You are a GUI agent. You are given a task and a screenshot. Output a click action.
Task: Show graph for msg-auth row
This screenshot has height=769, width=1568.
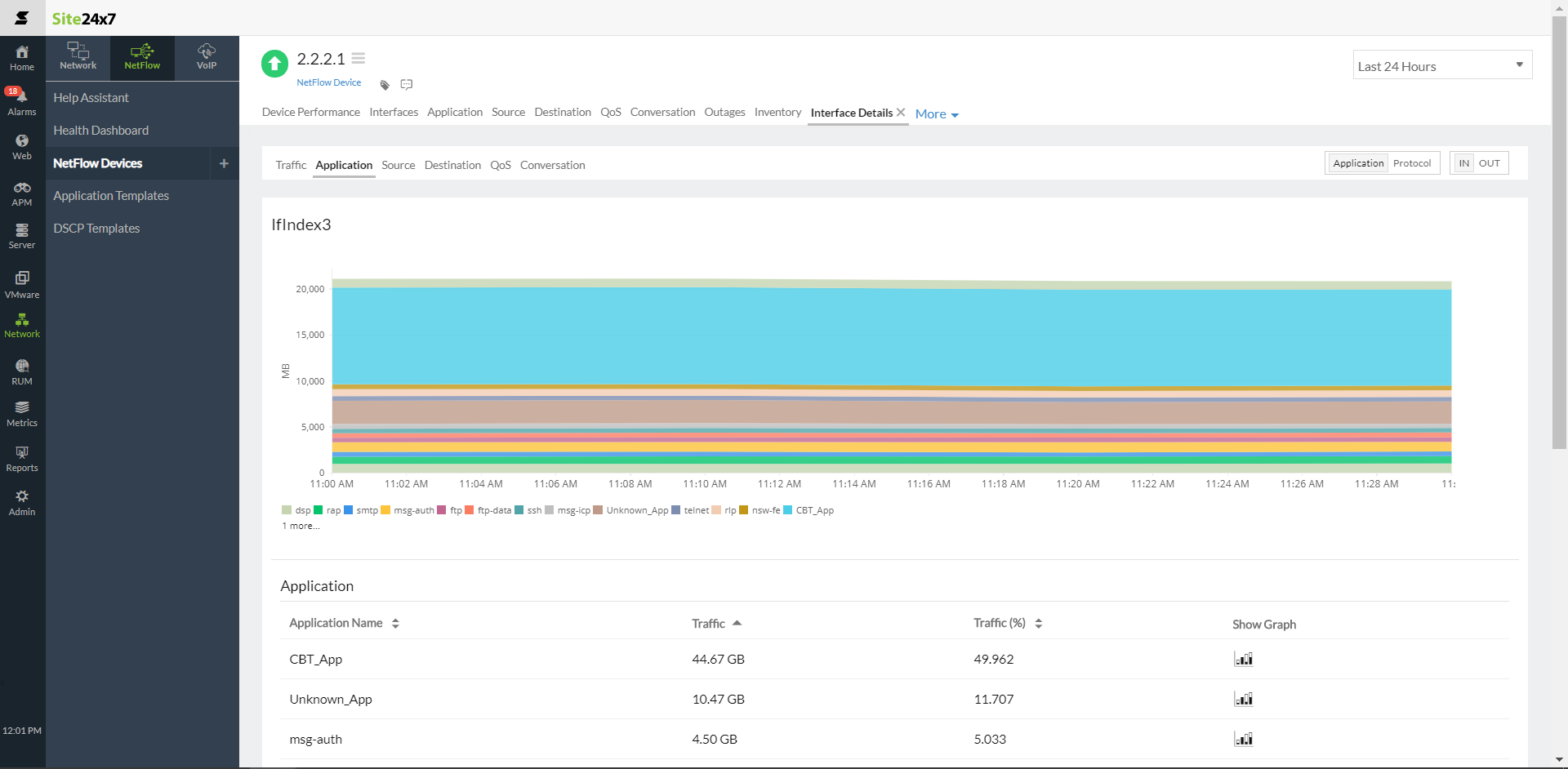(1243, 739)
